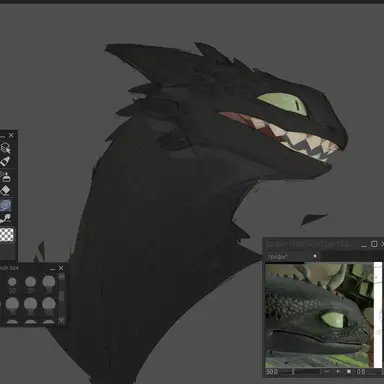Maximize the reference image window
The width and height of the screenshot is (384, 384).
point(374,244)
